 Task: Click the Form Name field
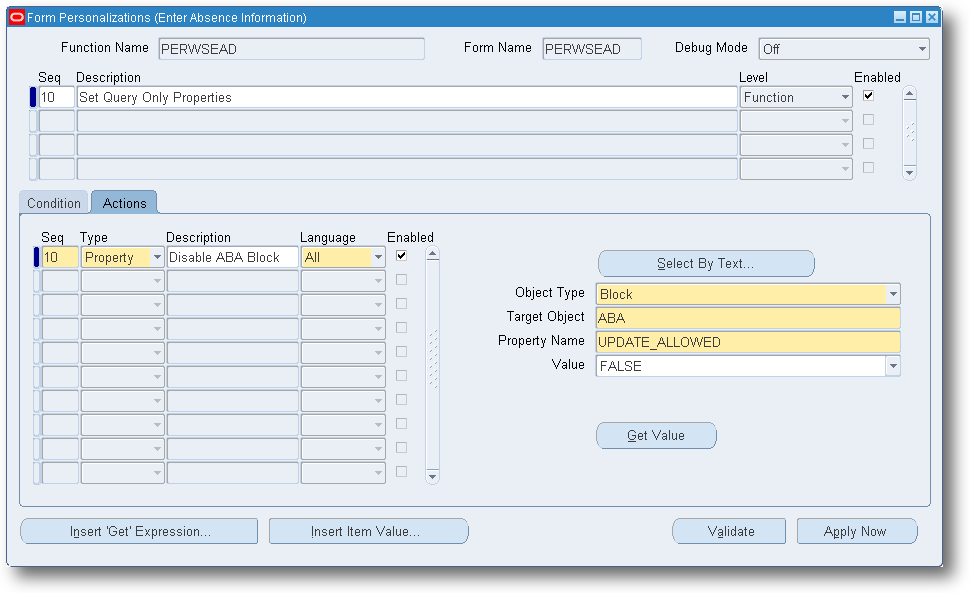pyautogui.click(x=592, y=49)
